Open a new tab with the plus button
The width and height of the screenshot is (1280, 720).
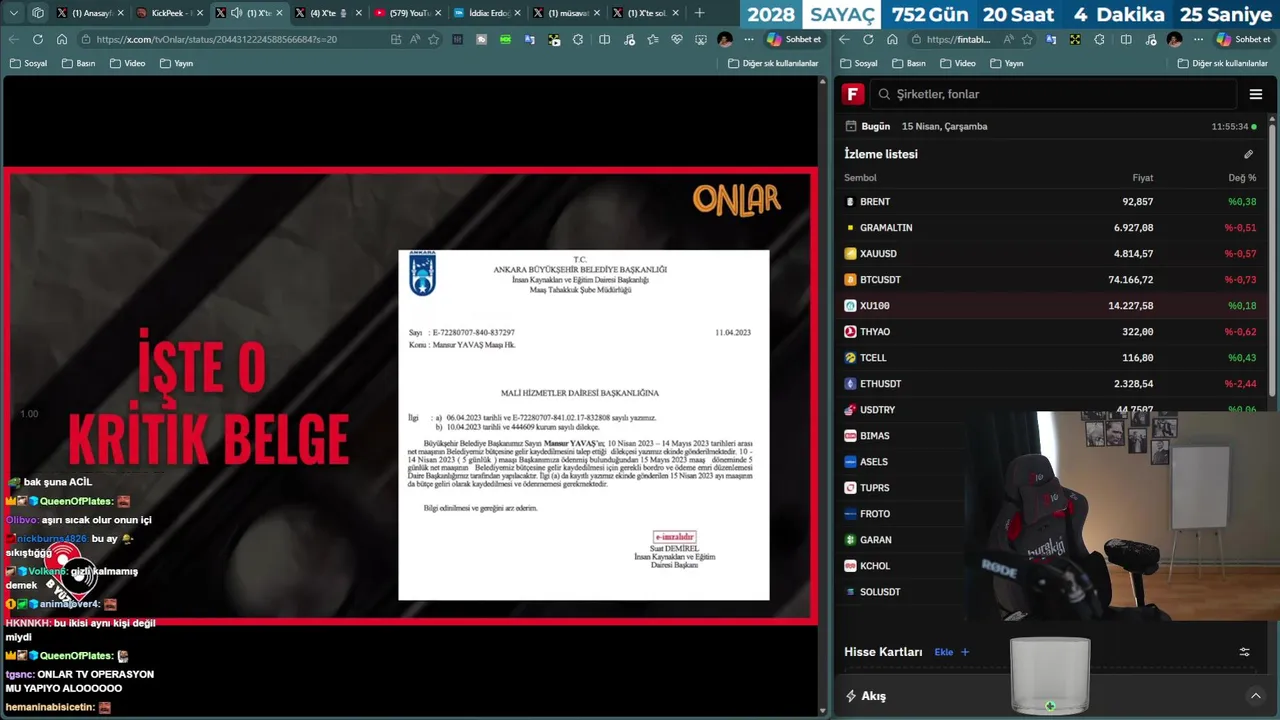[699, 13]
